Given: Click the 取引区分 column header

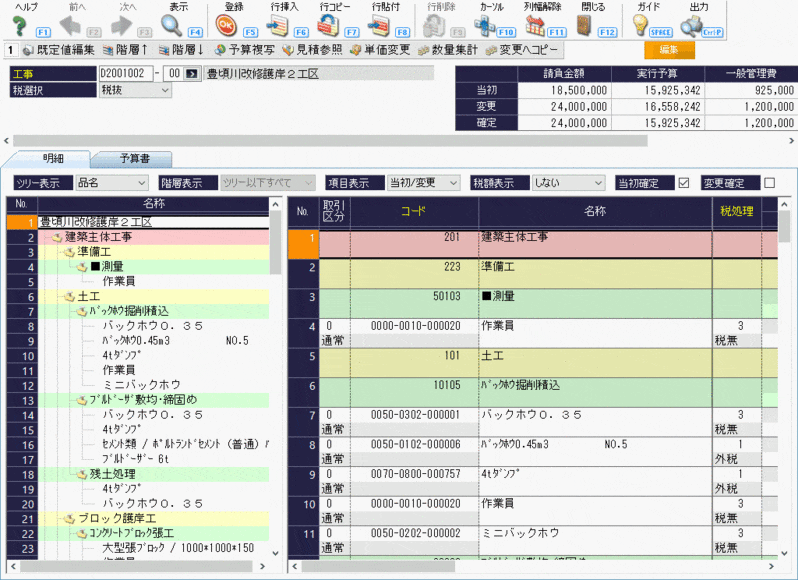Looking at the screenshot, I should point(334,212).
